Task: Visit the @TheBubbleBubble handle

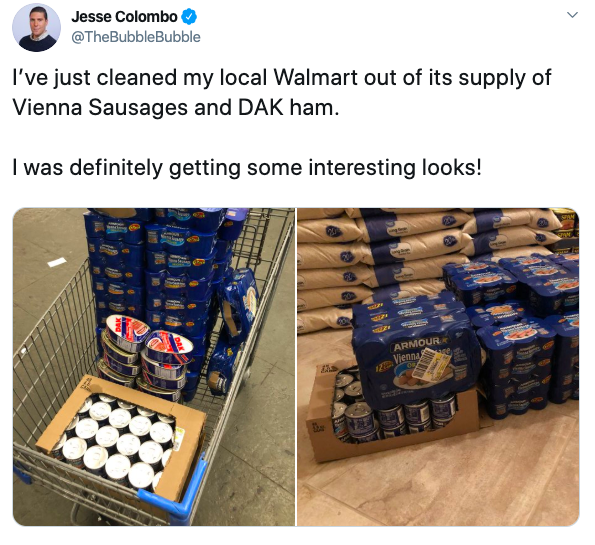Action: pos(135,37)
